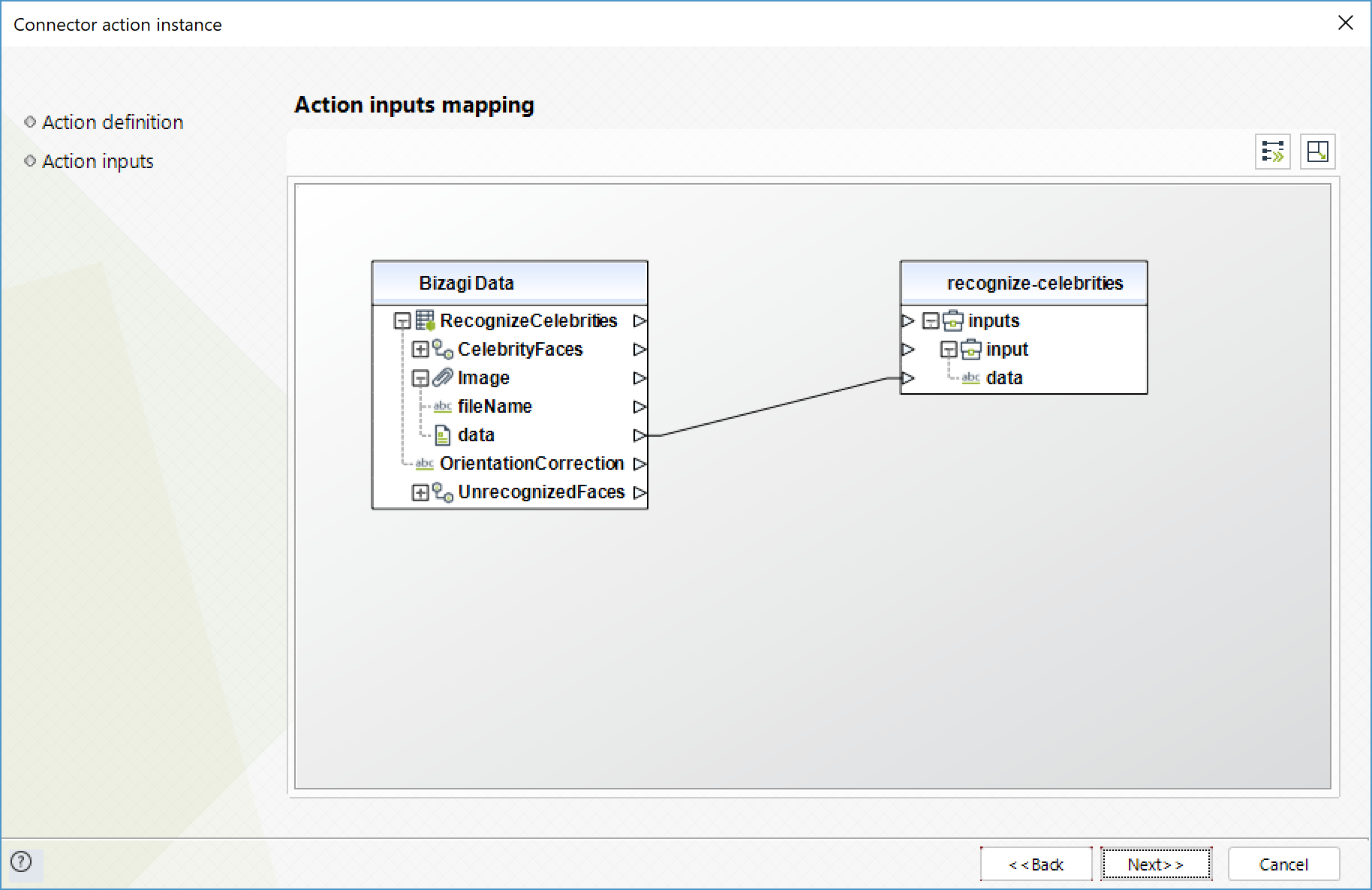Screen dimensions: 1372x890
Task: Click the Back button
Action: click(x=1036, y=864)
